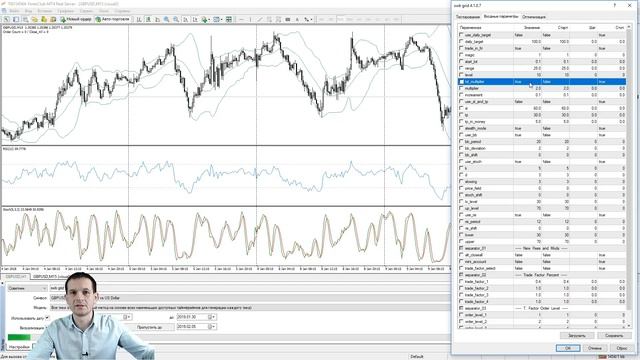The image size is (640, 360).
Task: Open the indicators list icon
Action: [x=205, y=19]
